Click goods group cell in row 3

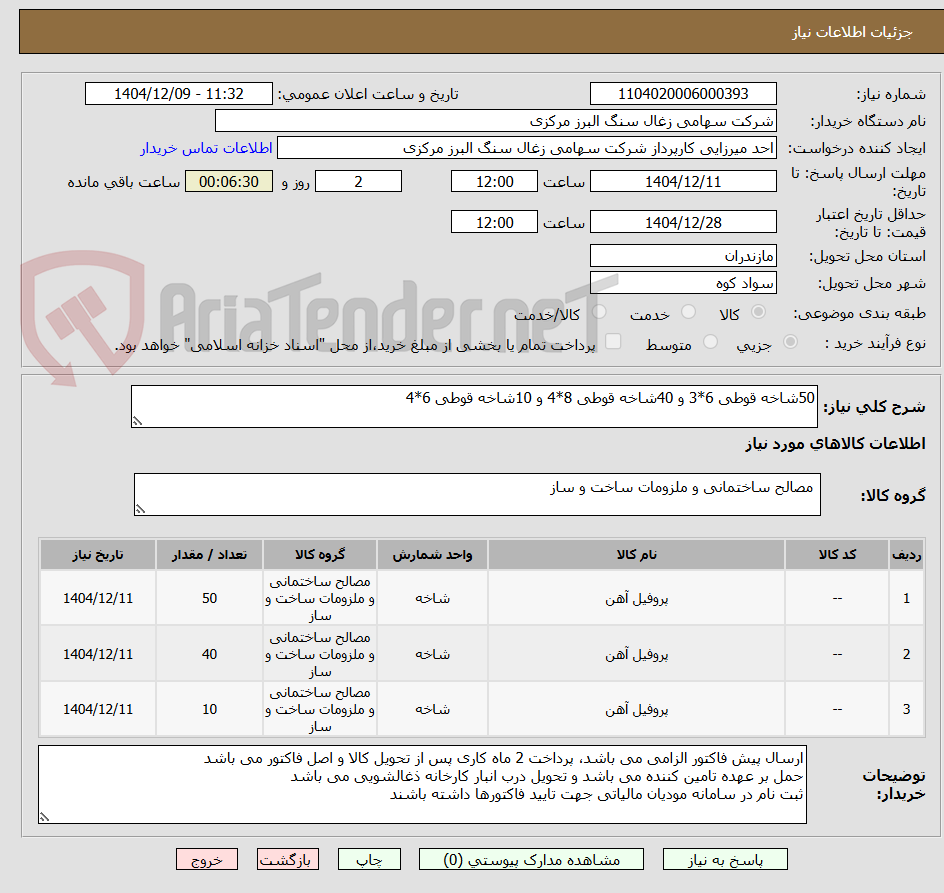click(320, 709)
